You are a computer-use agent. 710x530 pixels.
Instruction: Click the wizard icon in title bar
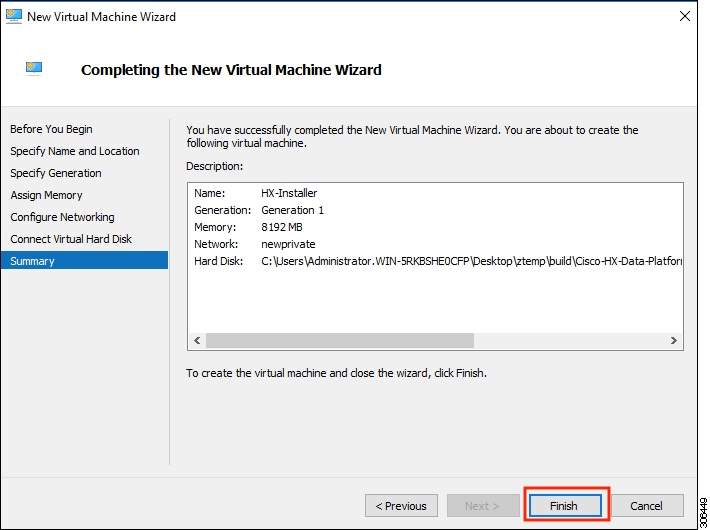pyautogui.click(x=13, y=17)
